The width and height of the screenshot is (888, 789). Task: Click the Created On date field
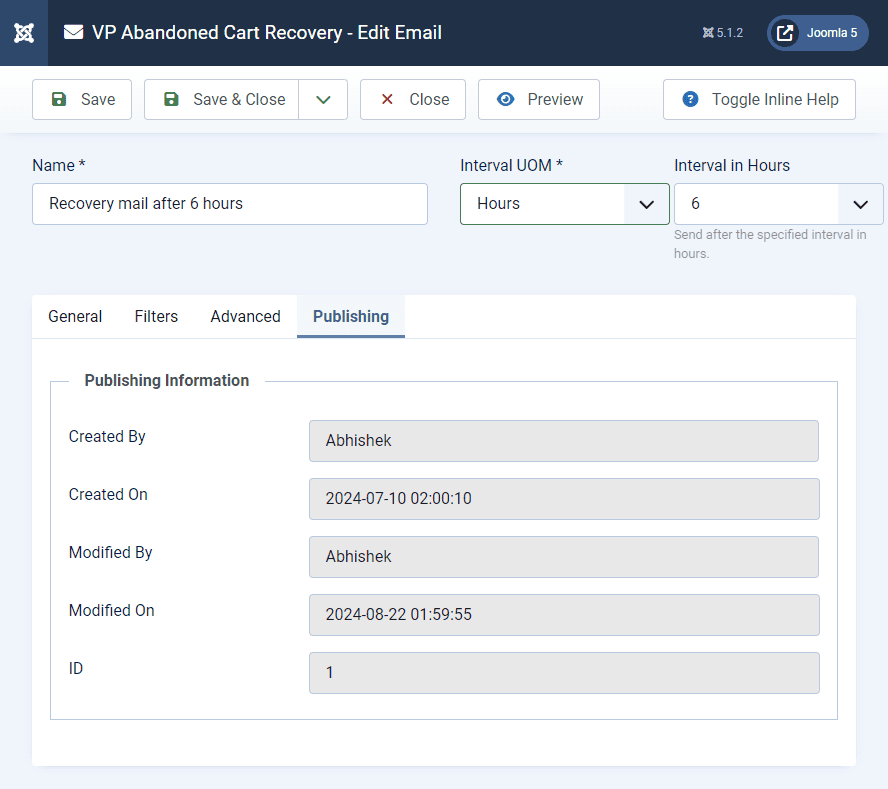coord(564,499)
